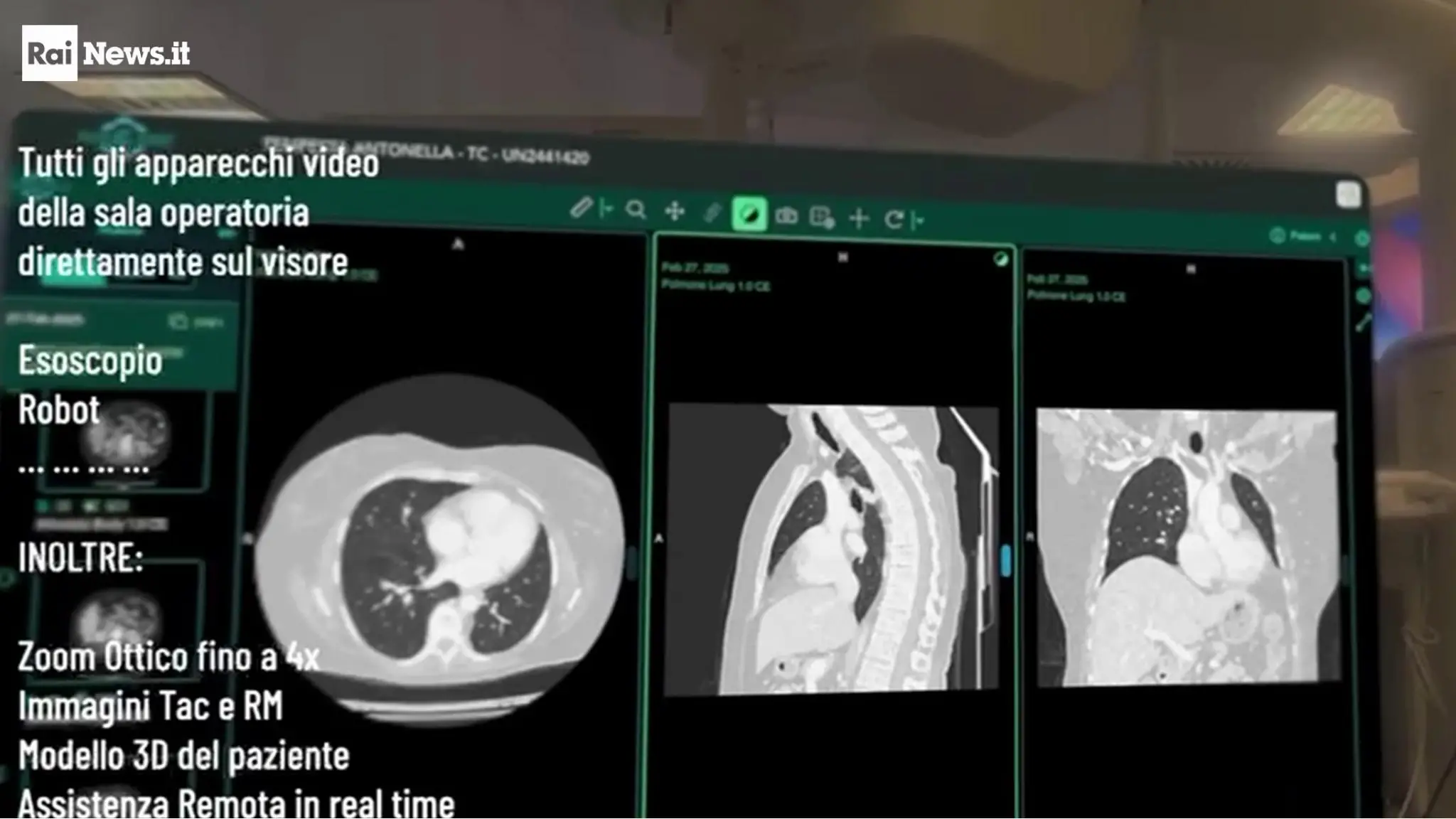Screen dimensions: 1456x819
Task: Toggle the window level contrast tool
Action: 749,214
